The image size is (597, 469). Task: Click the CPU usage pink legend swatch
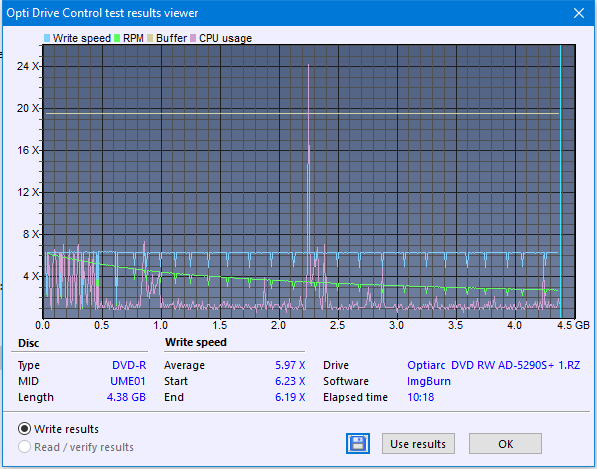193,38
